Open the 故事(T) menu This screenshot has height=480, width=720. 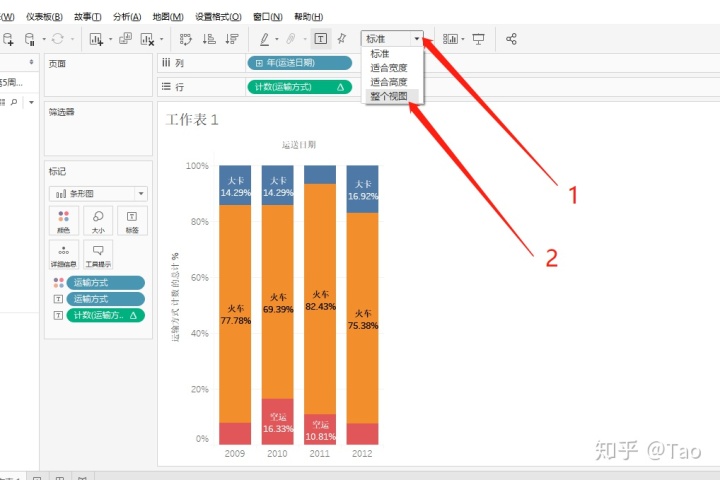coord(87,17)
